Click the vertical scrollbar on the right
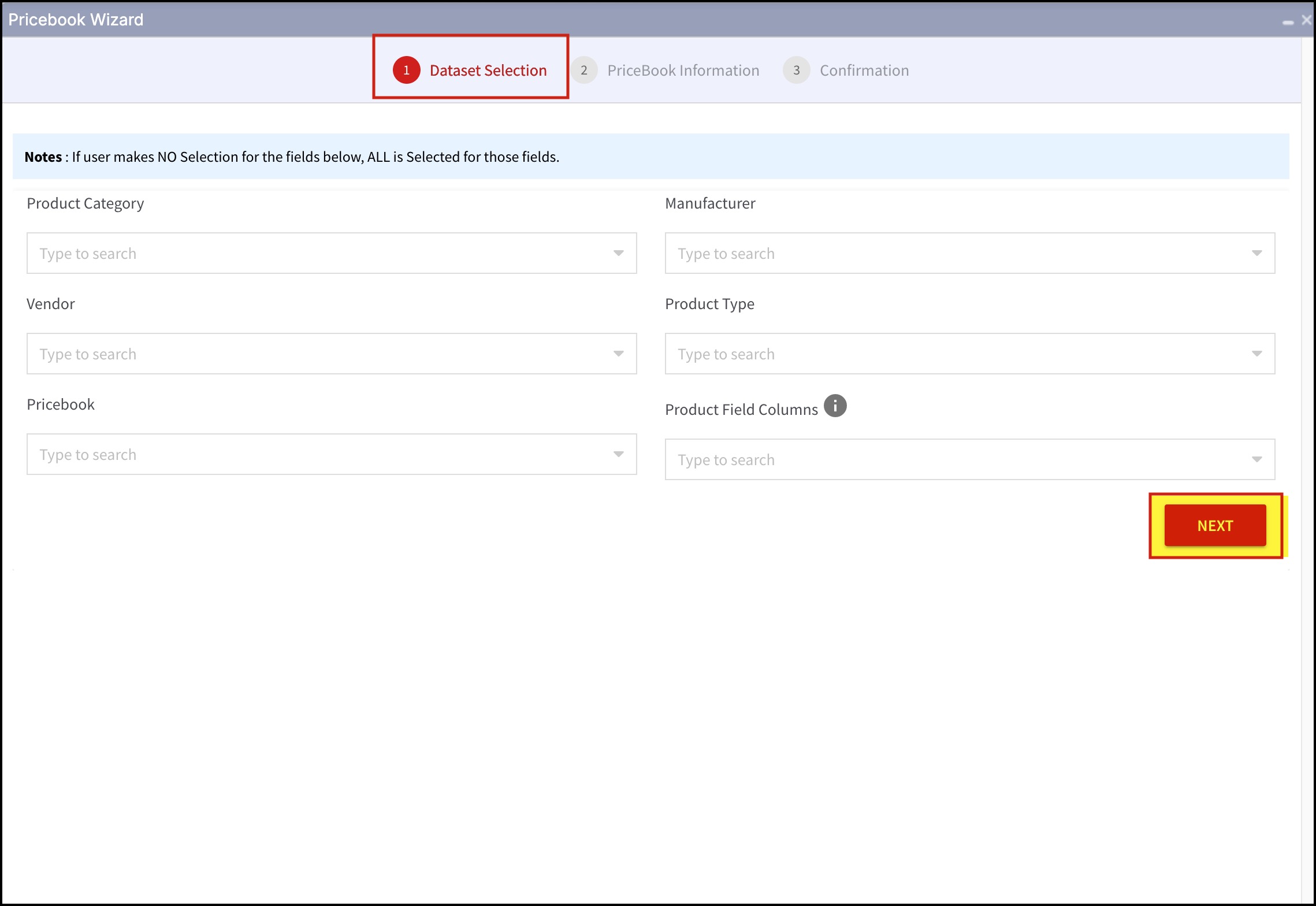Viewport: 1316px width, 906px height. point(1307,471)
